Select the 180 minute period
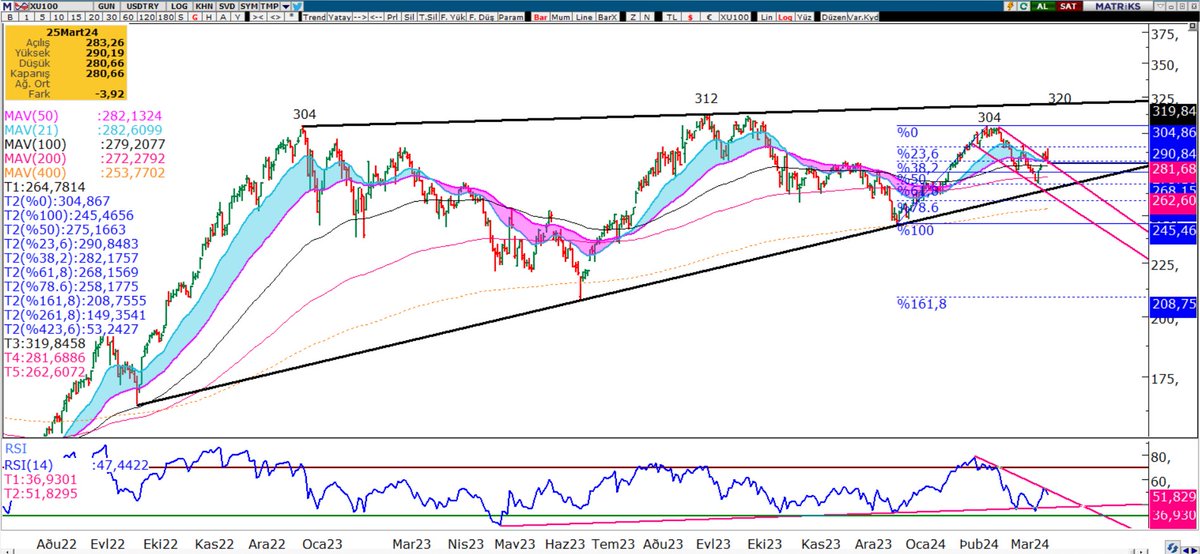Image resolution: width=1200 pixels, height=554 pixels. 166,17
